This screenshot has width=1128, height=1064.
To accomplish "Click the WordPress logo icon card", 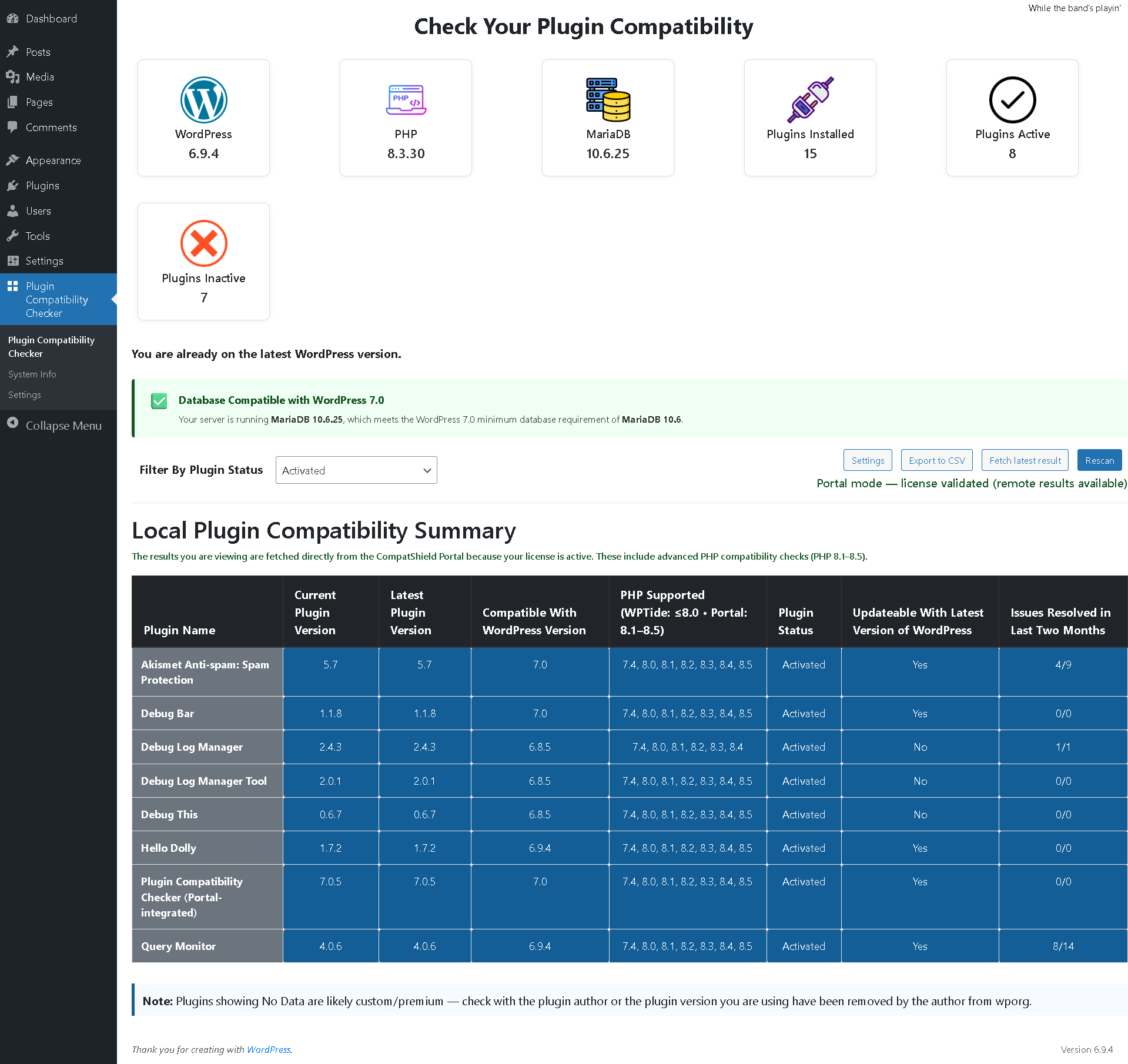I will pyautogui.click(x=203, y=100).
